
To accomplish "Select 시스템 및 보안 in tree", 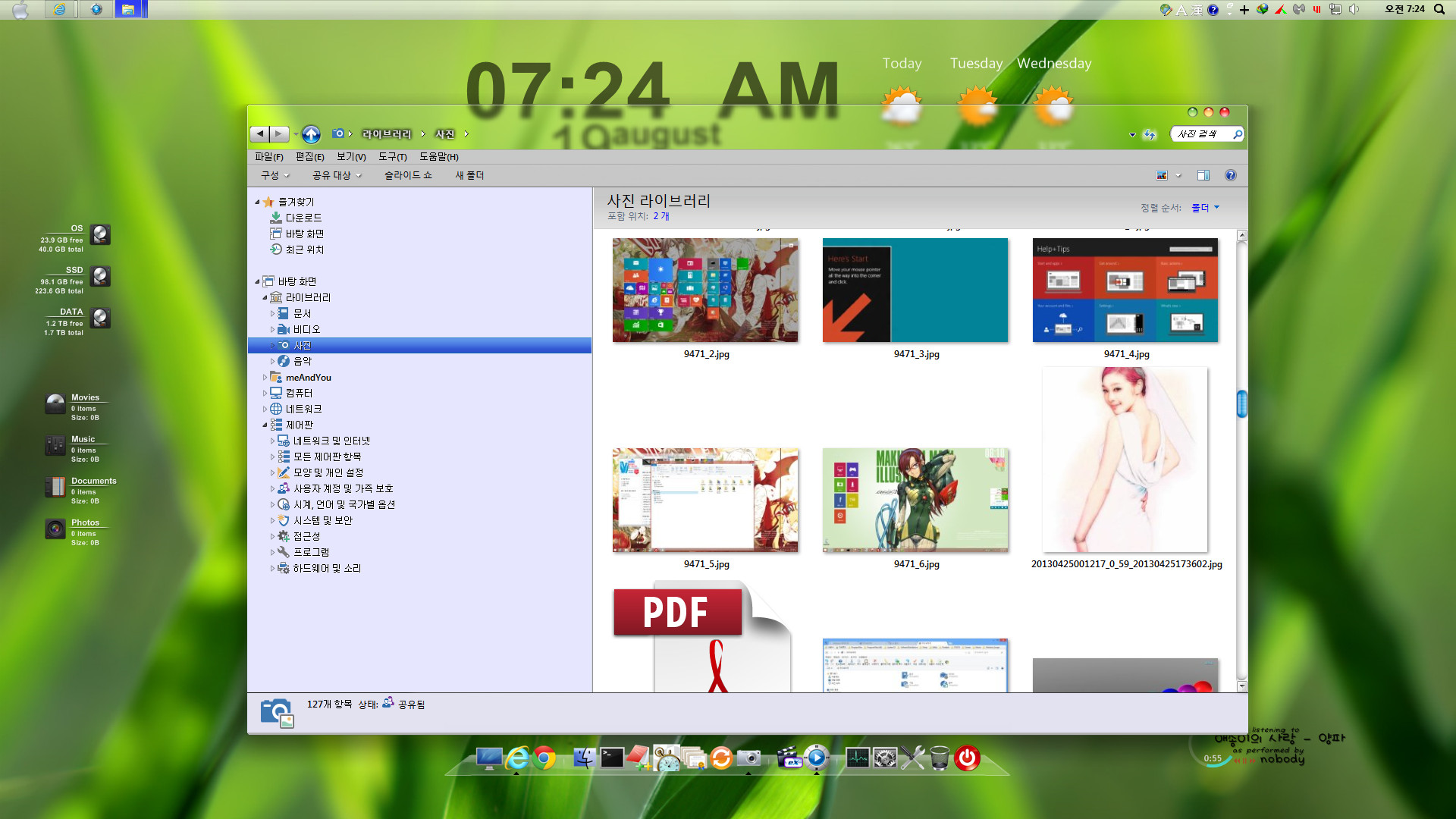I will [322, 520].
